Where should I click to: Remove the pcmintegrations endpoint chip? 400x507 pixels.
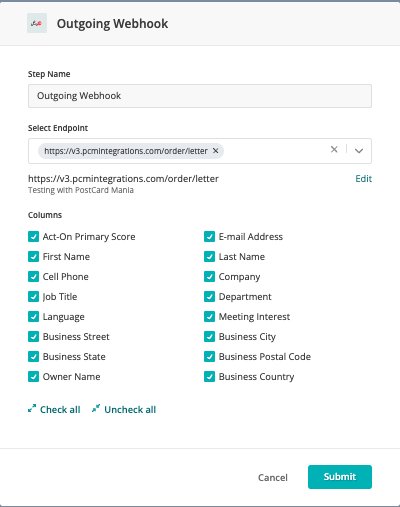(x=216, y=151)
